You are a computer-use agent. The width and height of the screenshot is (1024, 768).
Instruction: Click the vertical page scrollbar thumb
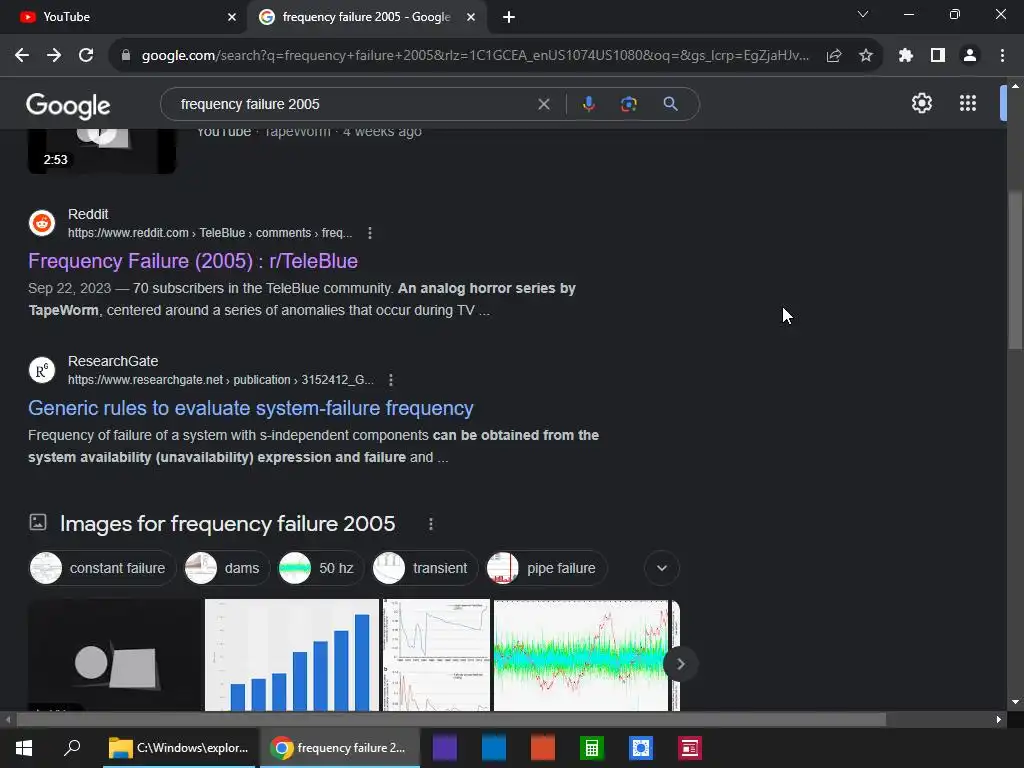click(1015, 271)
